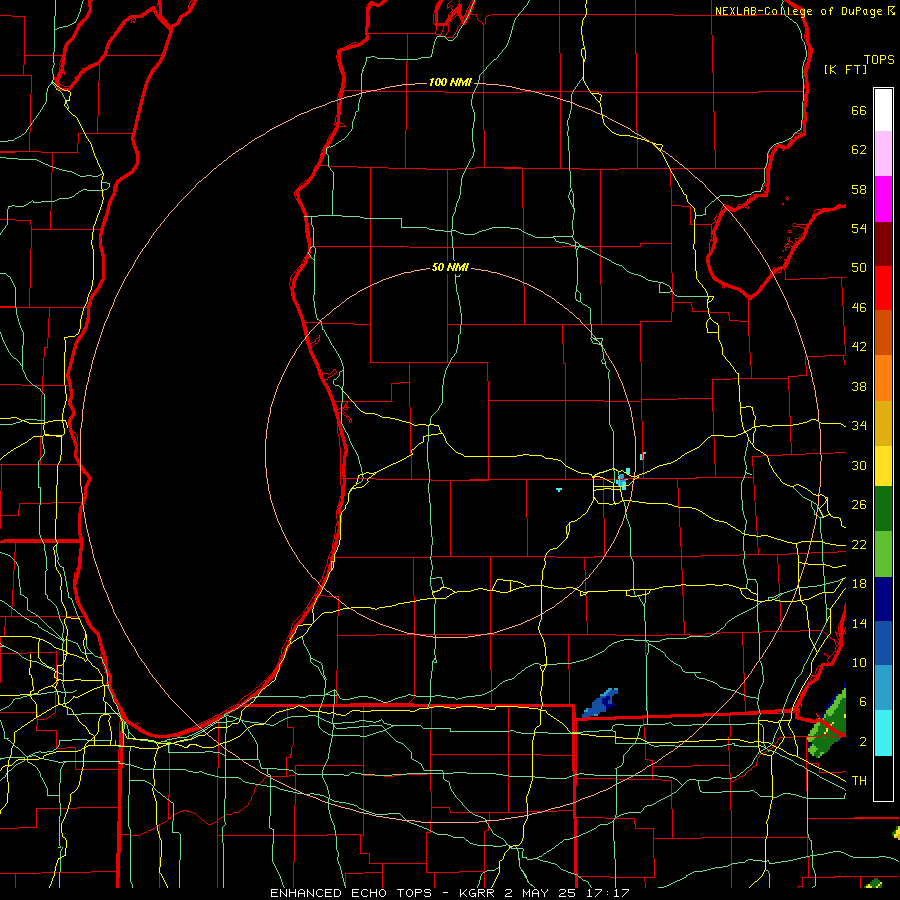Click the legend value 66

(859, 110)
